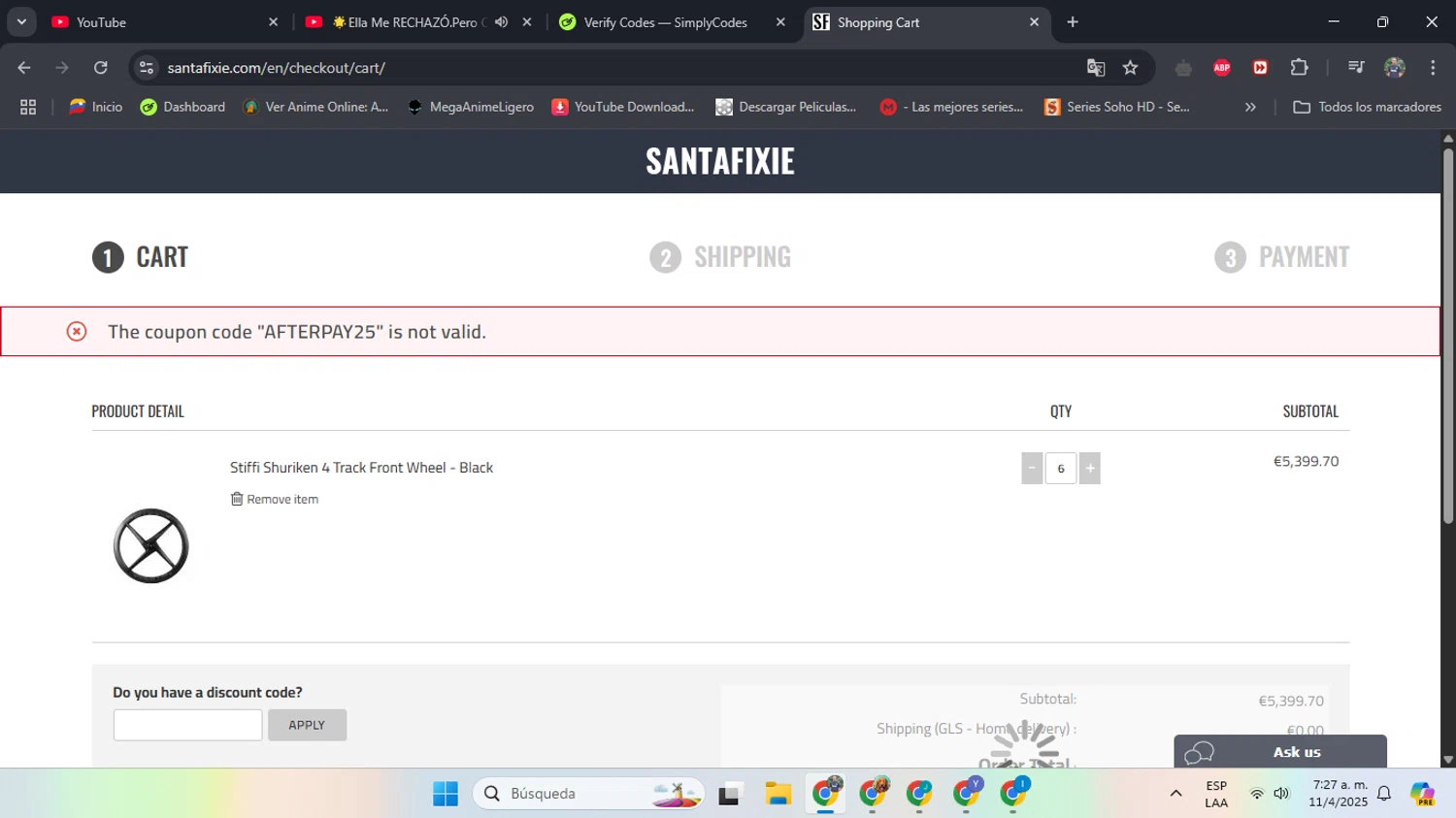
Task: Show hidden system tray icons
Action: point(1175,794)
